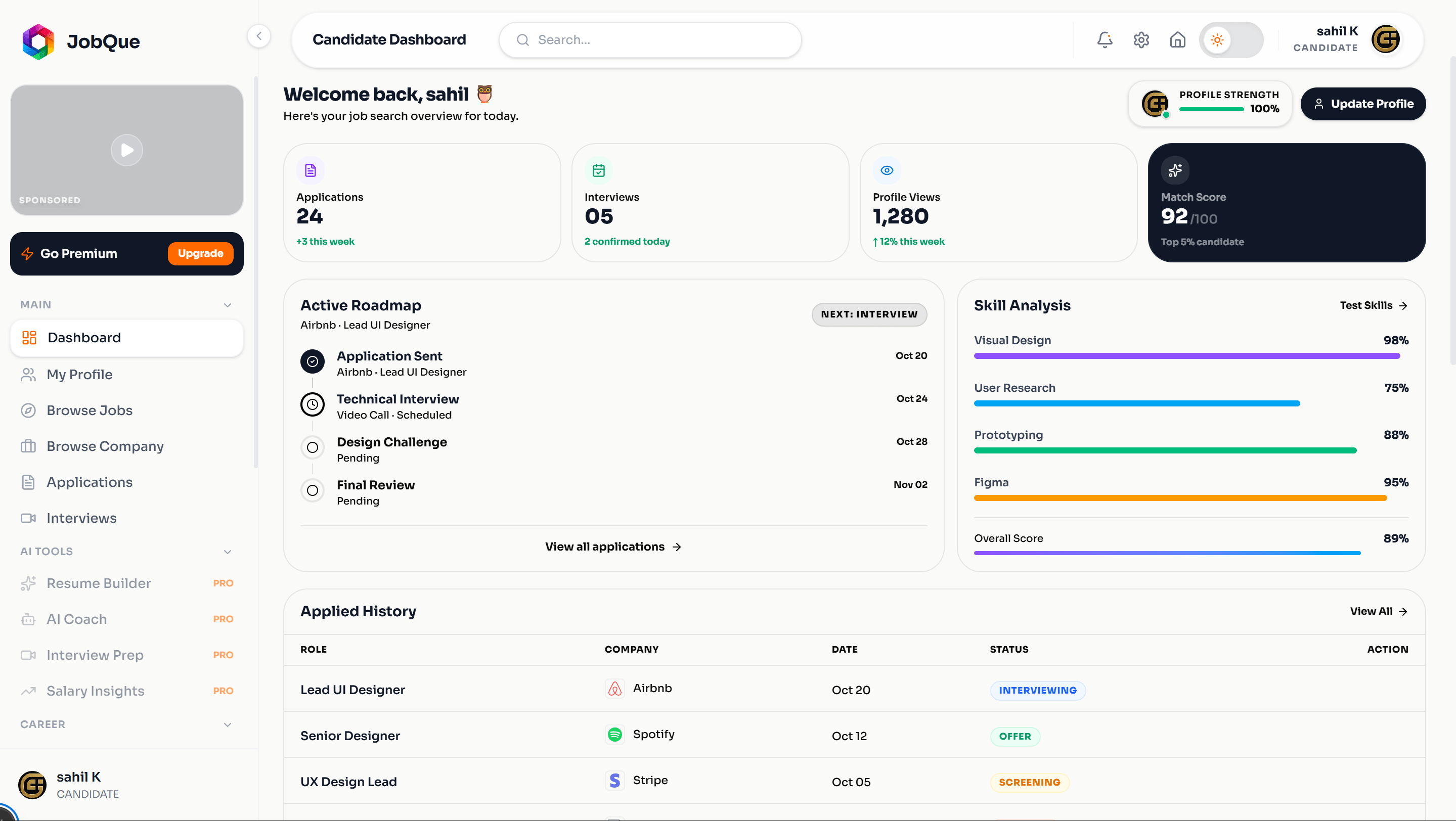The width and height of the screenshot is (1456, 821).
Task: Click the '+3 this week' text
Action: [326, 242]
